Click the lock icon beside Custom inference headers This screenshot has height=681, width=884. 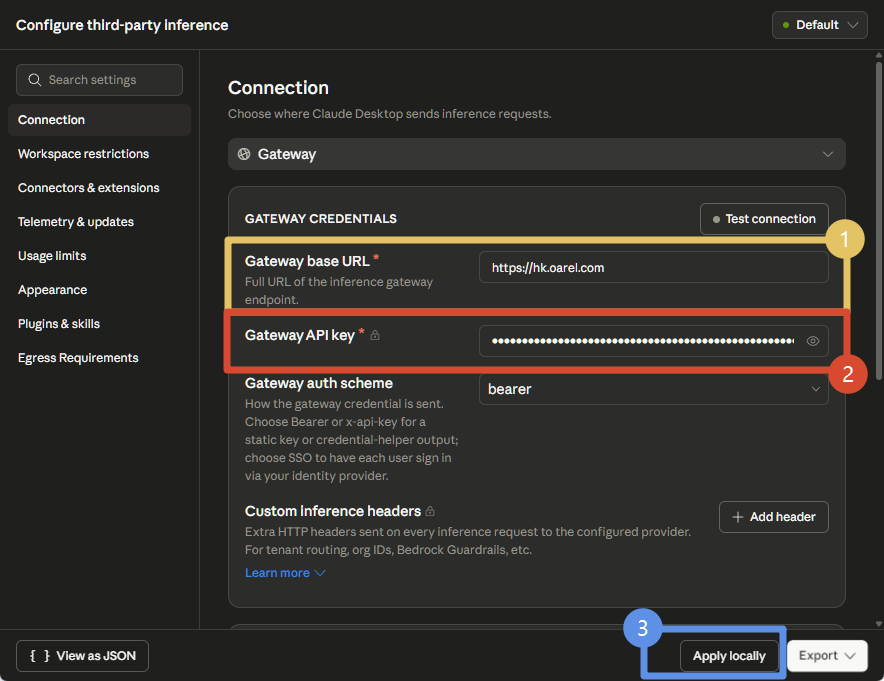point(430,511)
